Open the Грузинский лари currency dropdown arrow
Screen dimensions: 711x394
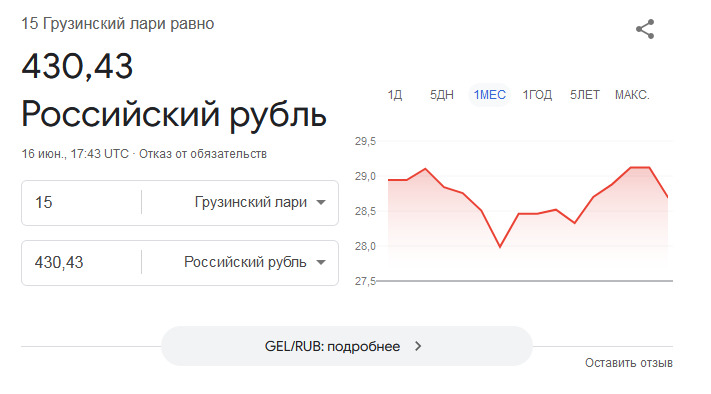click(x=321, y=202)
